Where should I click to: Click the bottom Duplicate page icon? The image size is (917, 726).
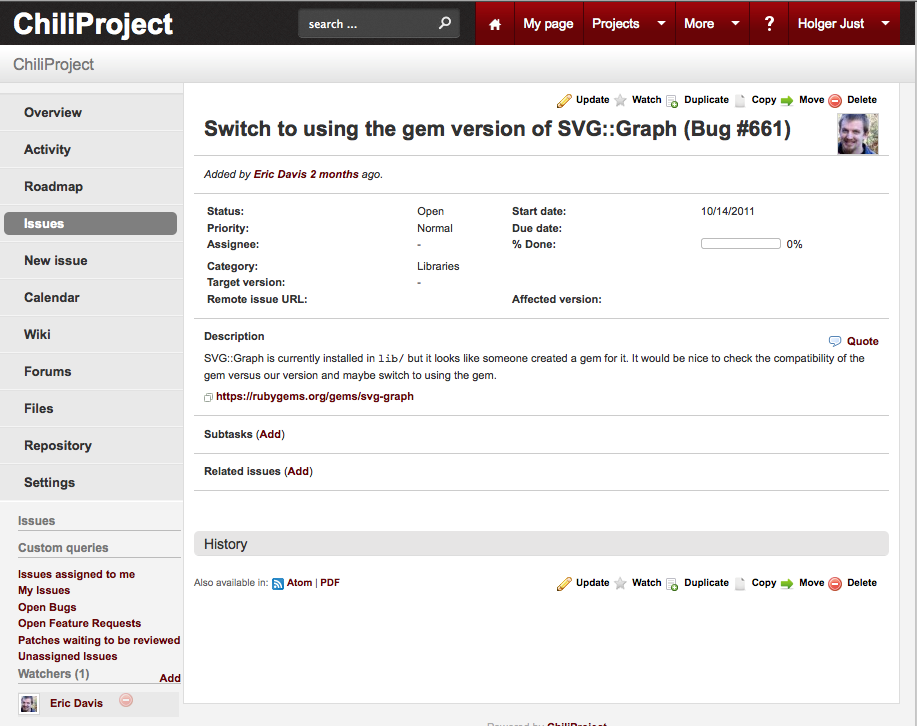coord(672,584)
